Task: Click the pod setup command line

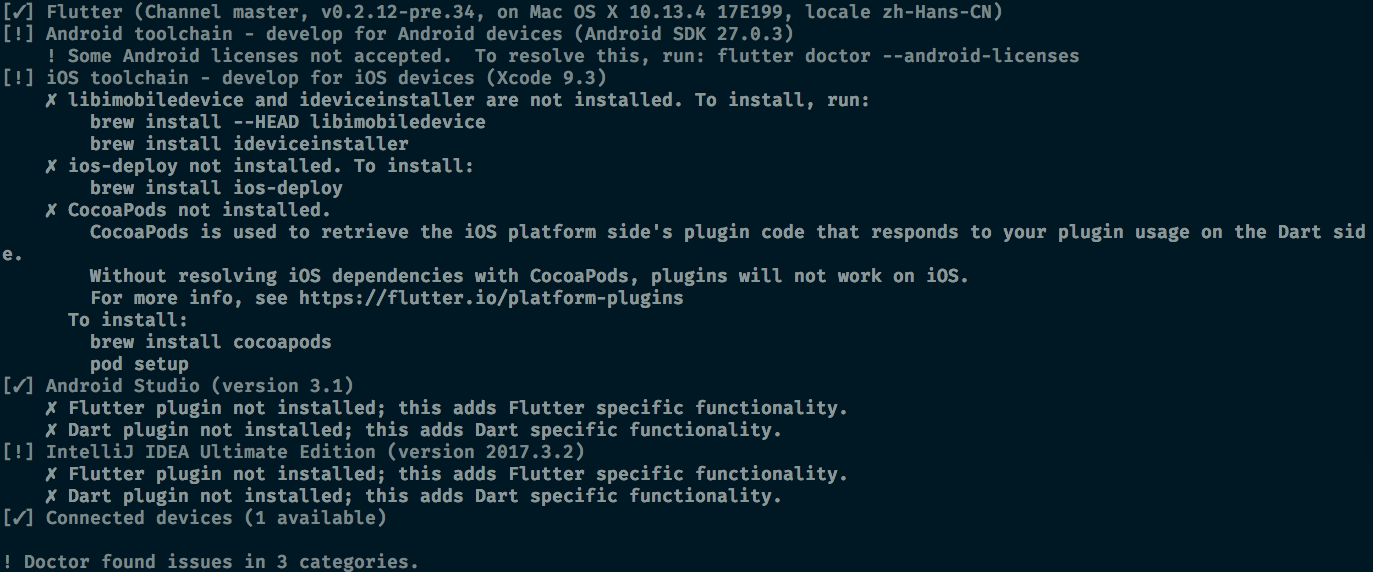Action: (139, 364)
